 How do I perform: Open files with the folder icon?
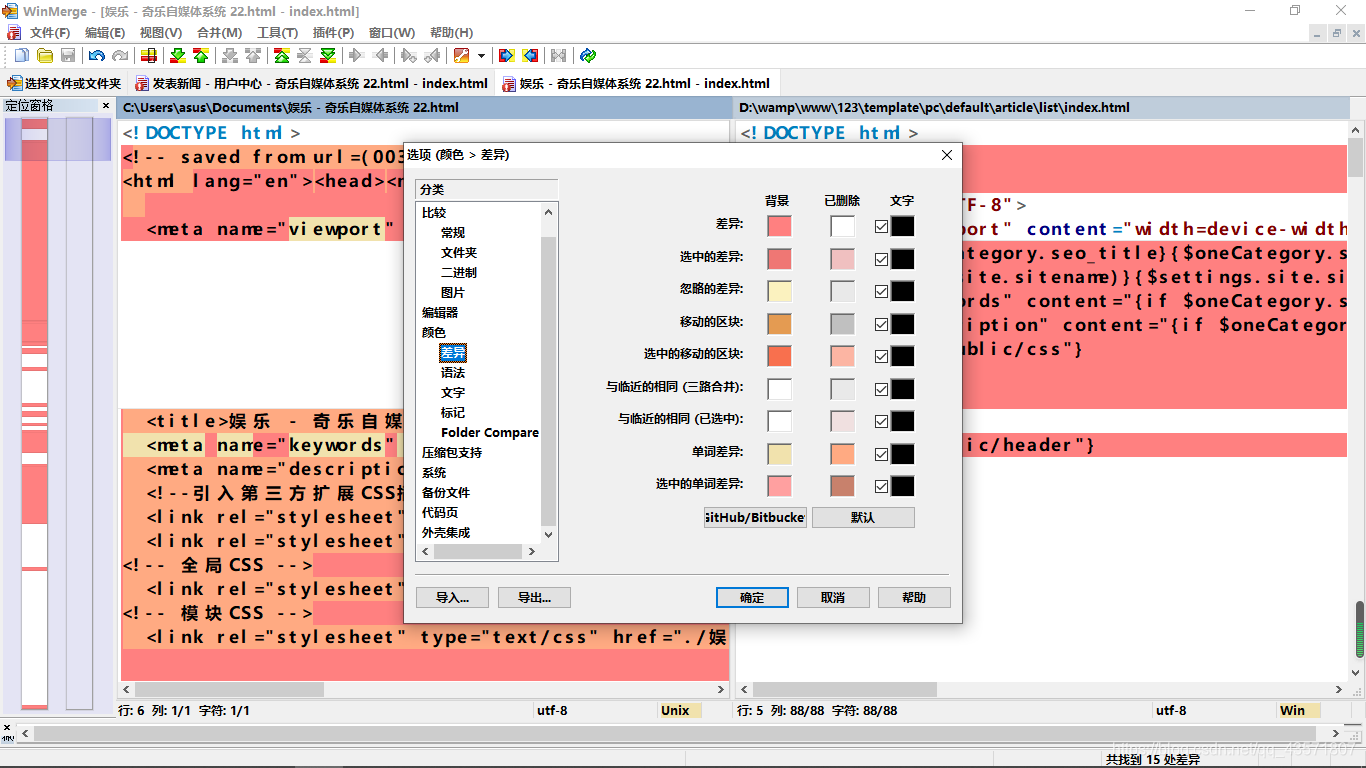(x=45, y=56)
